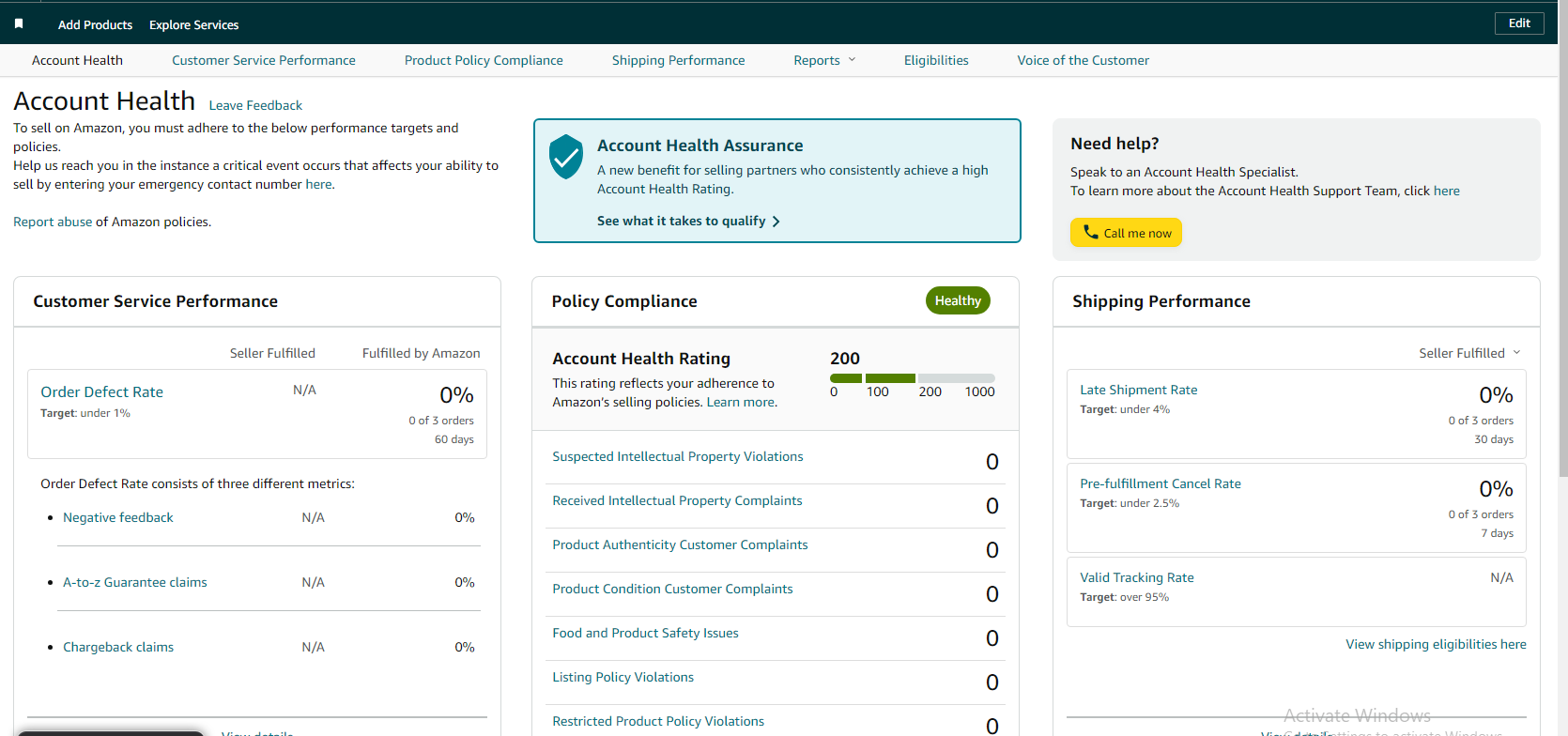The width and height of the screenshot is (1568, 736).
Task: Expand the Reports dropdown menu
Action: coord(824,60)
